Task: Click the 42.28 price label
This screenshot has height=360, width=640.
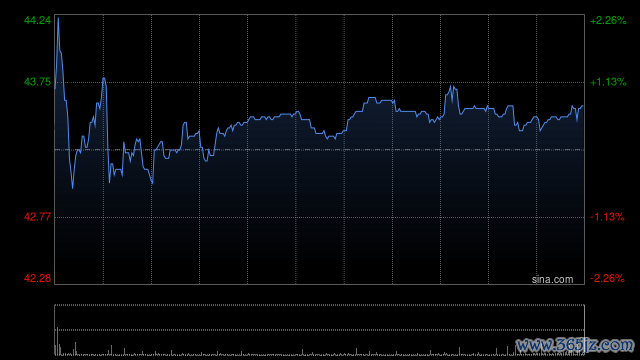Action: (38, 278)
